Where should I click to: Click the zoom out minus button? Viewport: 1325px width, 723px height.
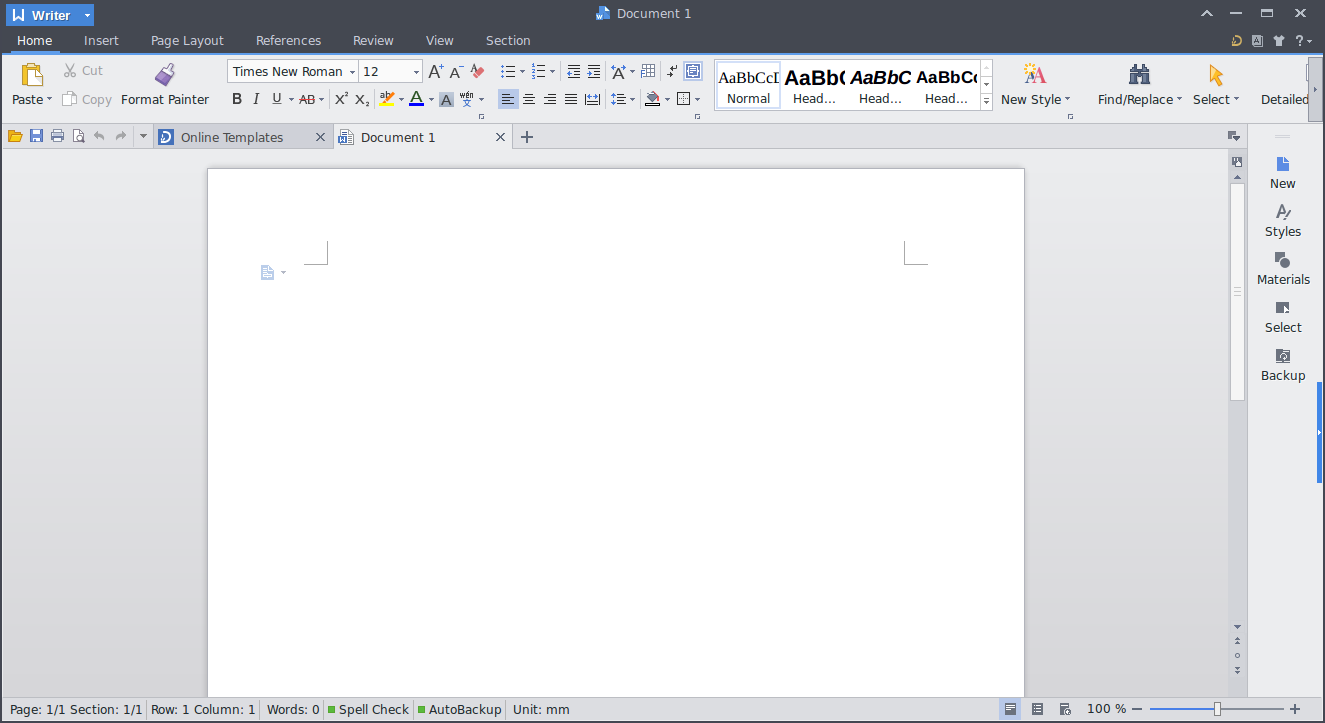tap(1137, 709)
